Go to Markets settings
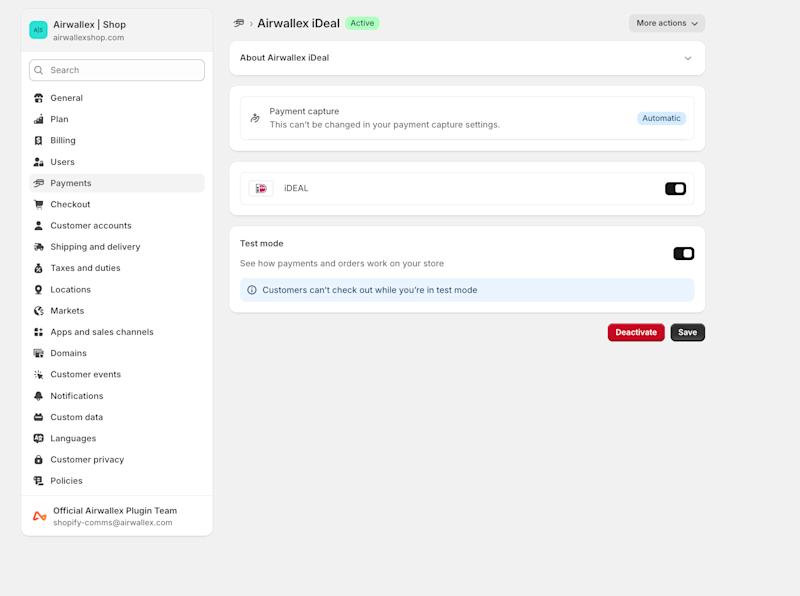This screenshot has width=800, height=596. click(117, 311)
